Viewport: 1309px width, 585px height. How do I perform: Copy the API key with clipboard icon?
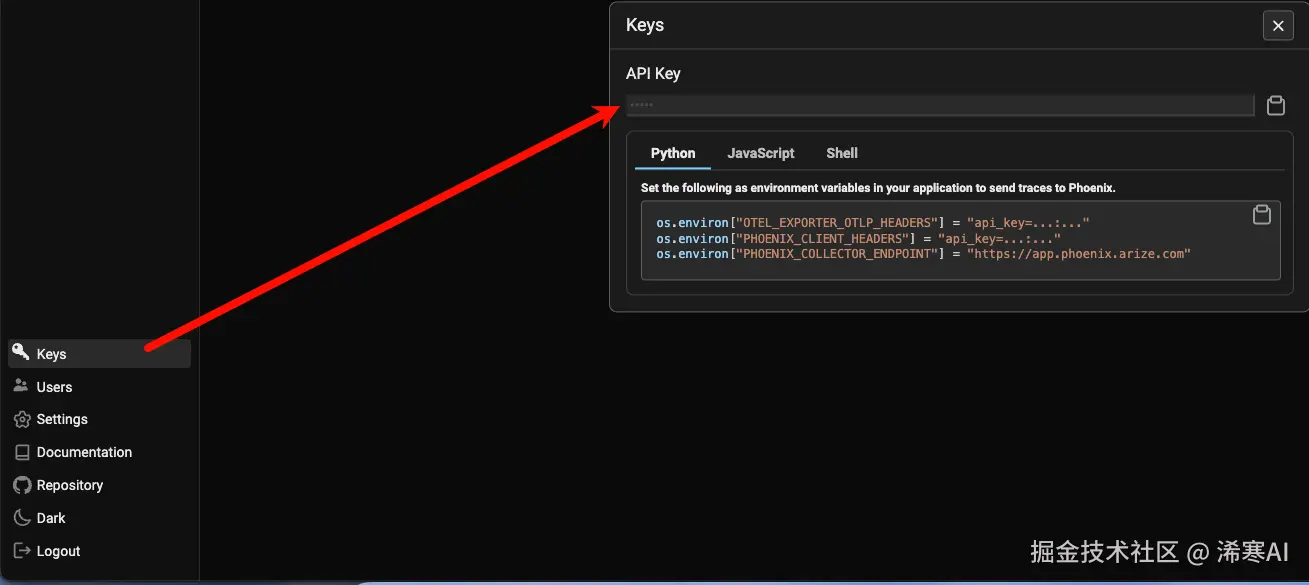[x=1276, y=105]
